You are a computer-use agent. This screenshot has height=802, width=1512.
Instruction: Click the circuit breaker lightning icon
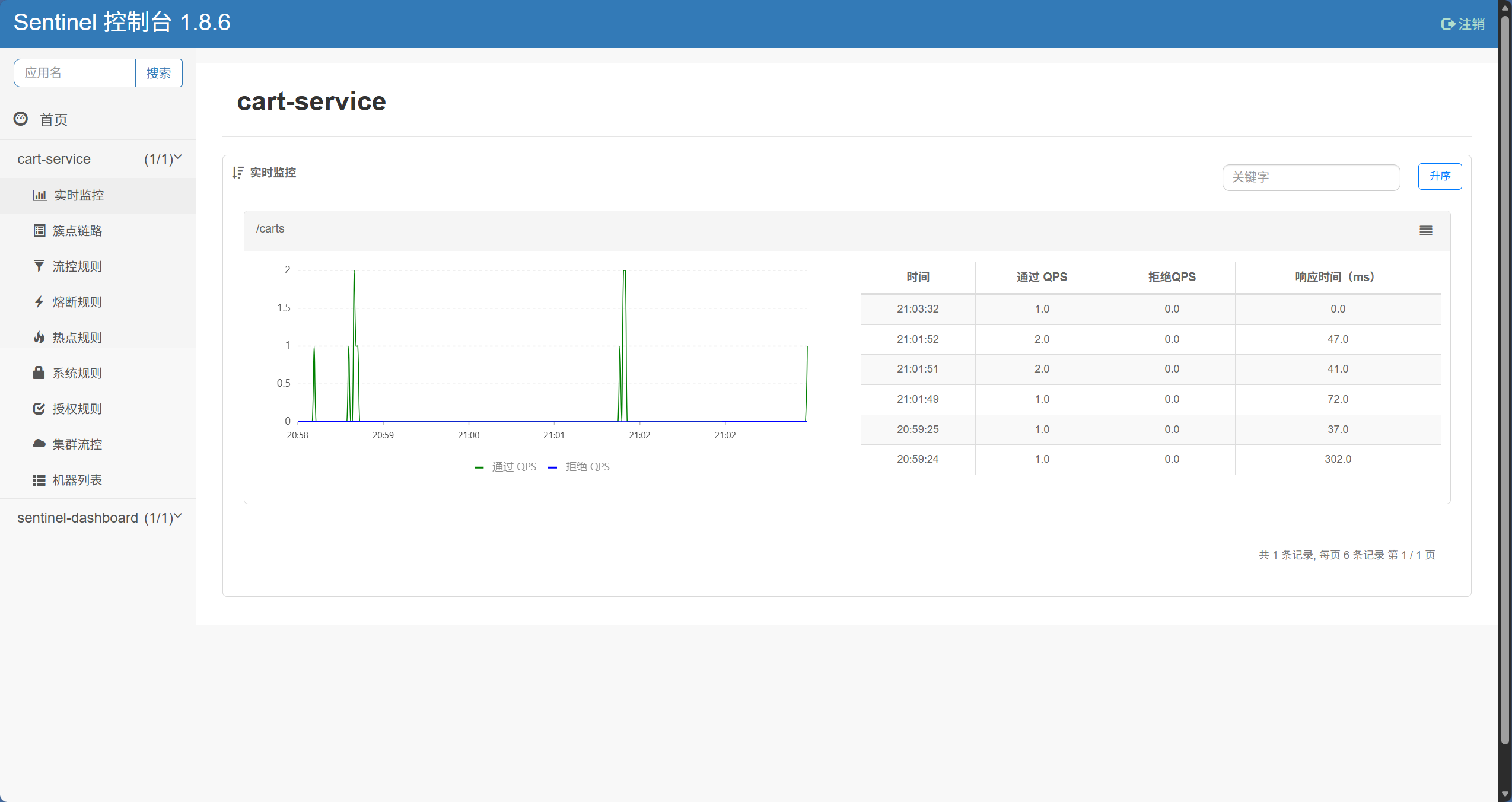coord(39,302)
